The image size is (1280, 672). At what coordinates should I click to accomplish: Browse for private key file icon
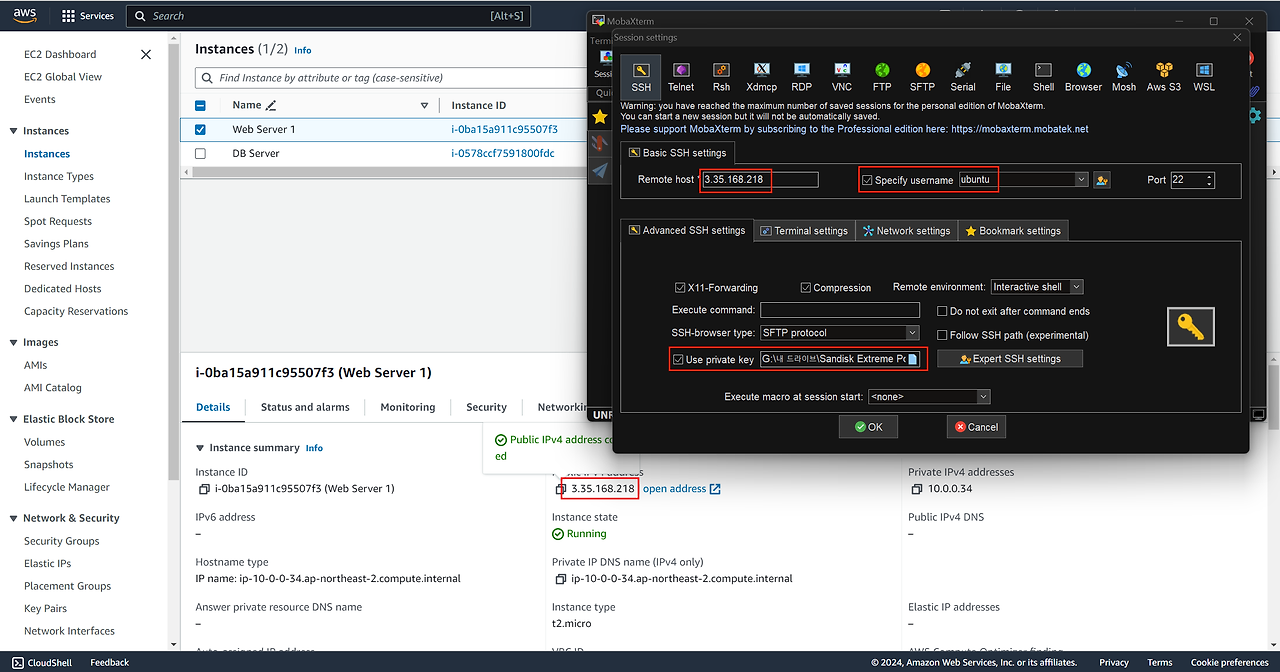(912, 359)
